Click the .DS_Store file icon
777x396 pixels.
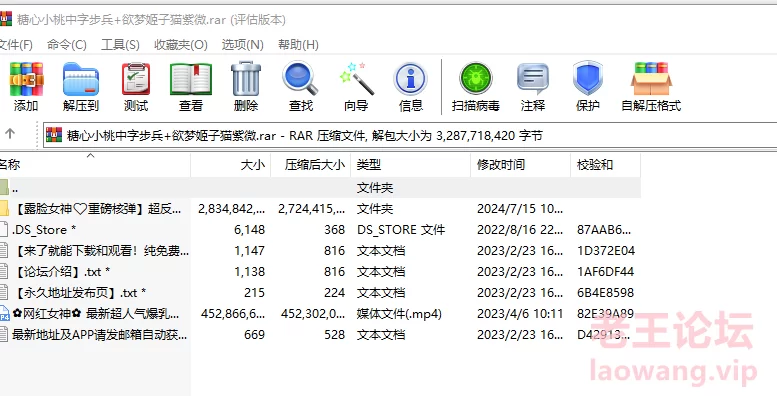click(4, 229)
